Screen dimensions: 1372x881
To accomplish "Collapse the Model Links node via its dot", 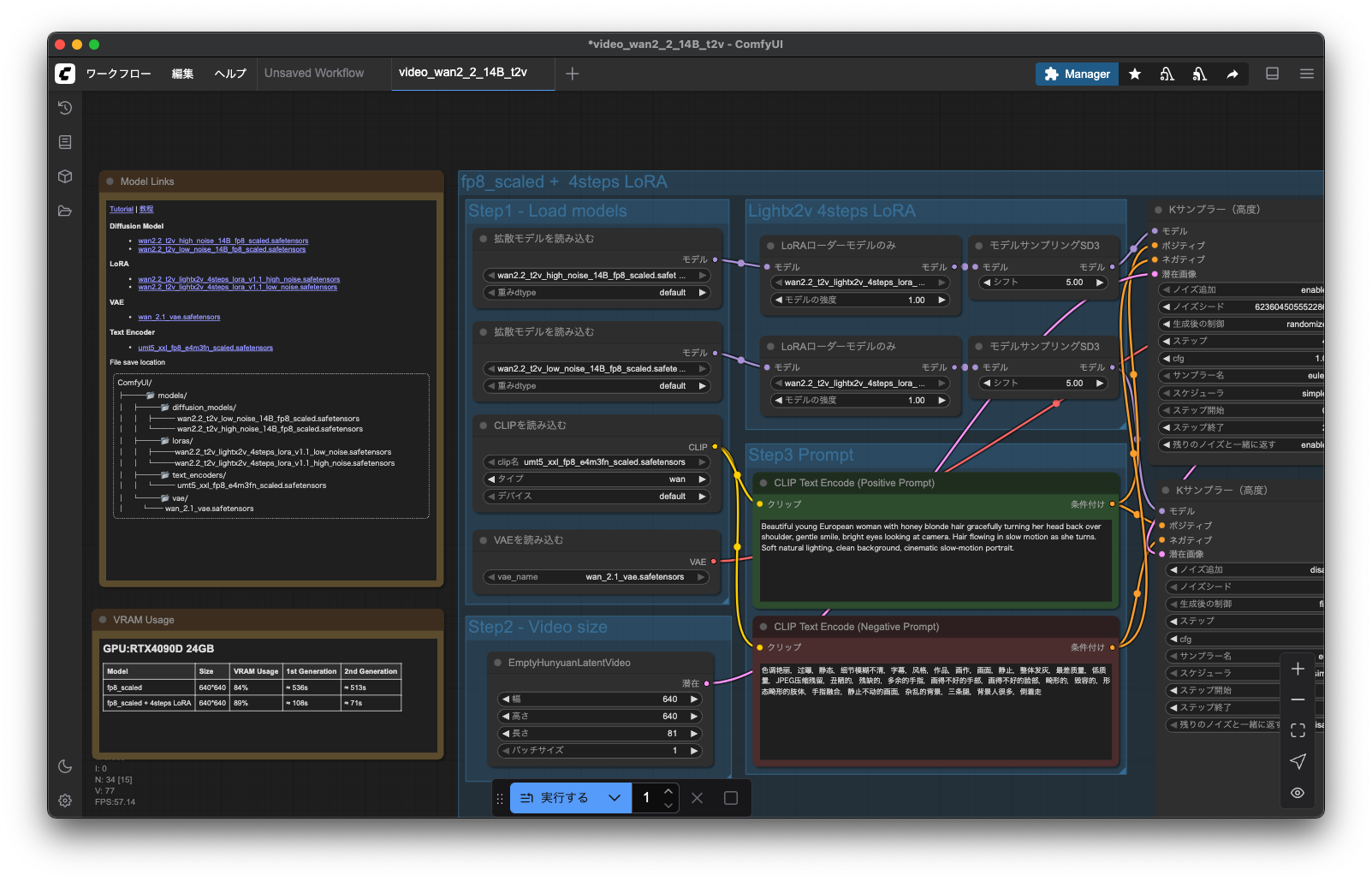I will [110, 182].
